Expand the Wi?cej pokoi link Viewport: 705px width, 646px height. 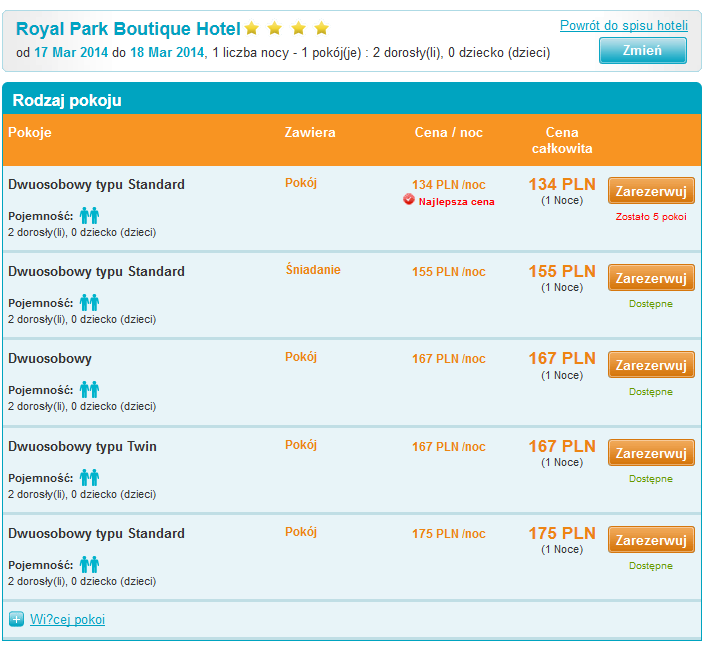pyautogui.click(x=67, y=619)
